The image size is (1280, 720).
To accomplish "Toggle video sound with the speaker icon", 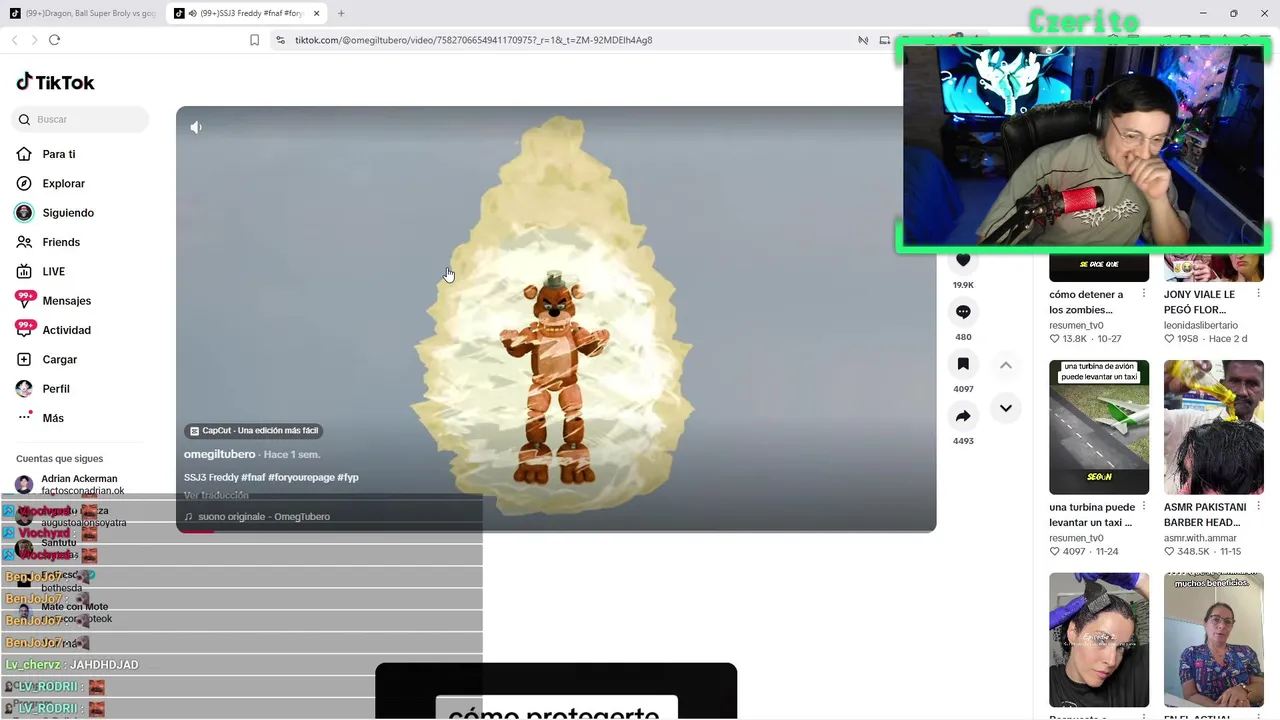I will coord(196,127).
